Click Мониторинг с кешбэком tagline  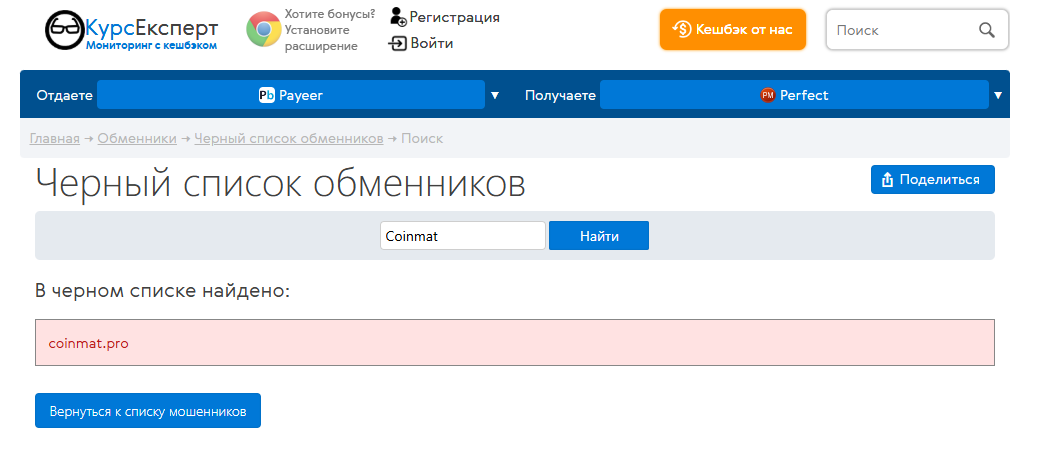(151, 46)
